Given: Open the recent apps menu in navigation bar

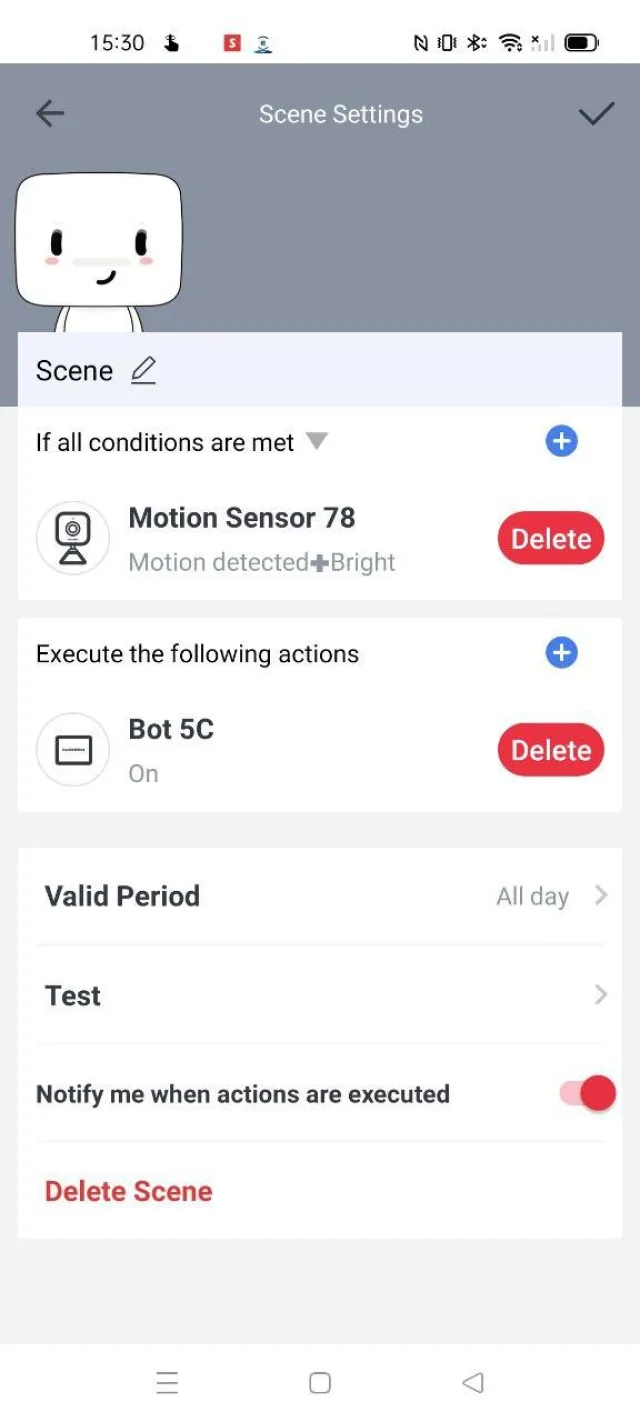Looking at the screenshot, I should (x=167, y=1382).
